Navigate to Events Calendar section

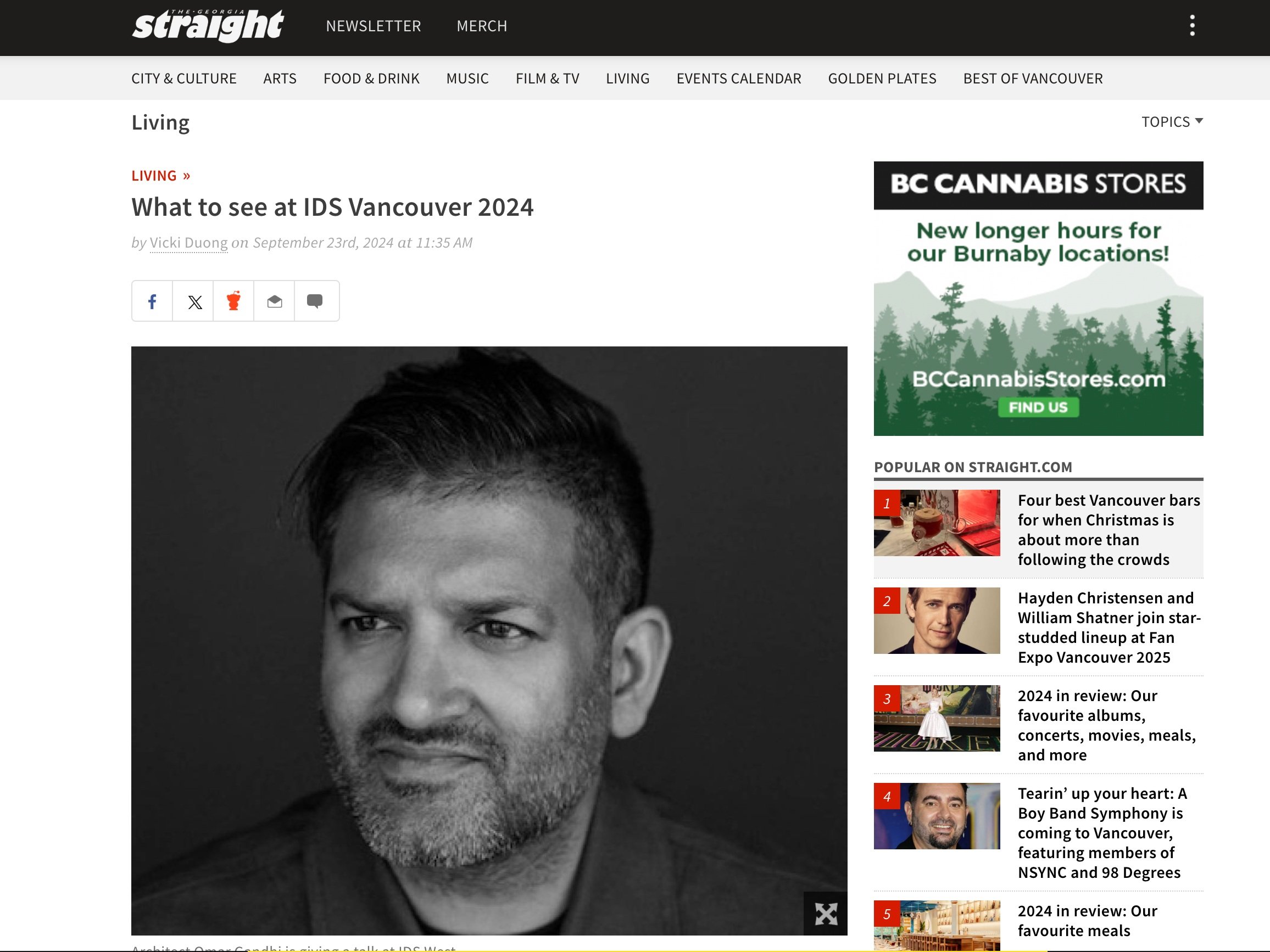point(738,78)
